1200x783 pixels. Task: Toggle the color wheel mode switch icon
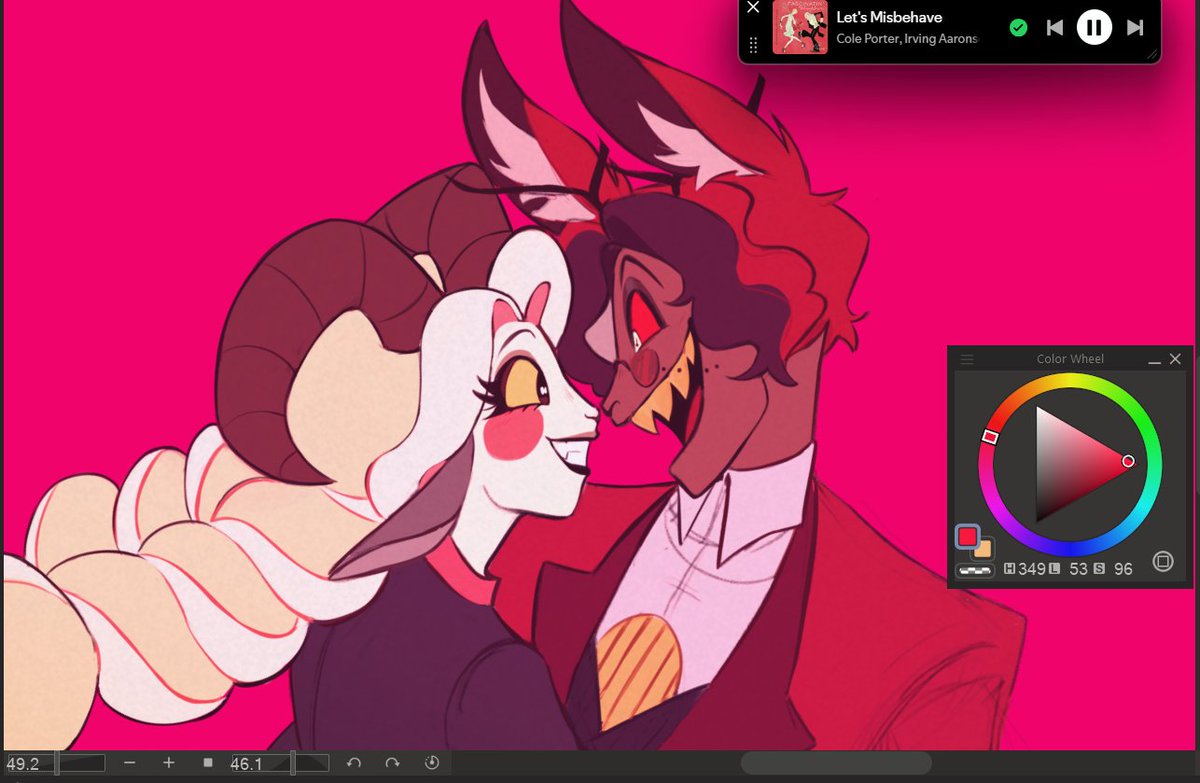pos(1162,561)
